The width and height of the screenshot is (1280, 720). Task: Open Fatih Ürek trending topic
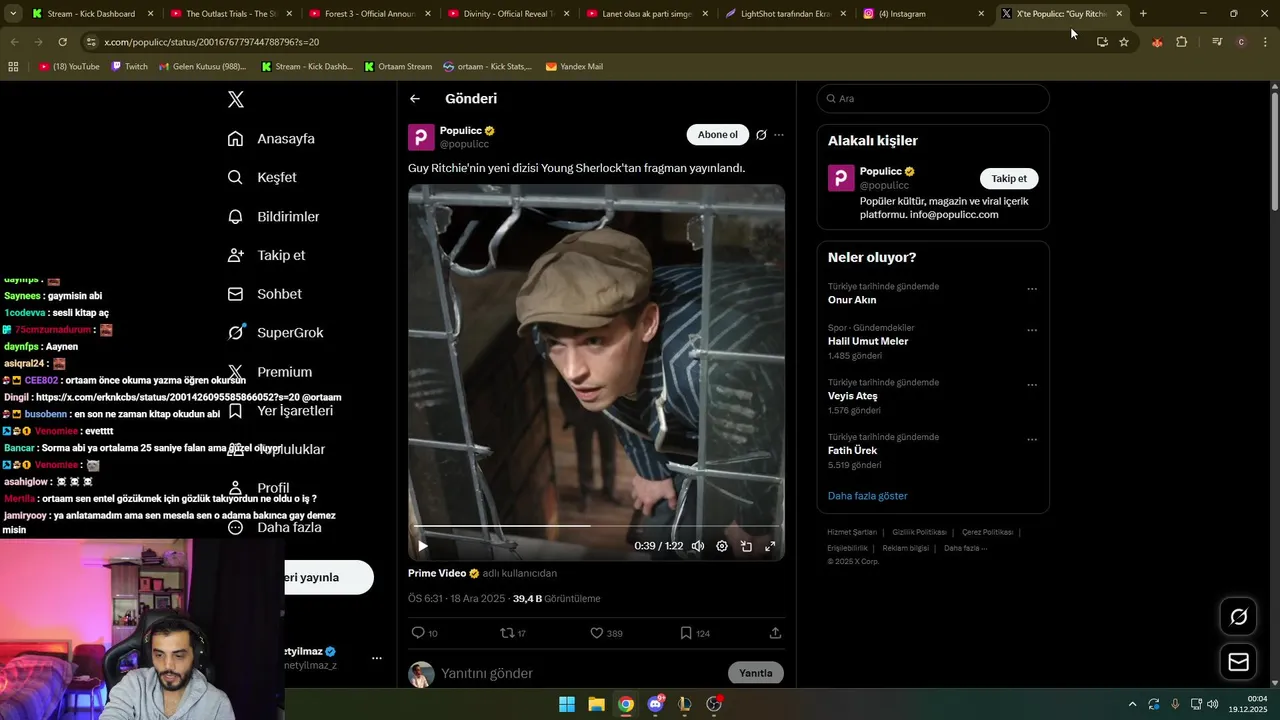853,451
